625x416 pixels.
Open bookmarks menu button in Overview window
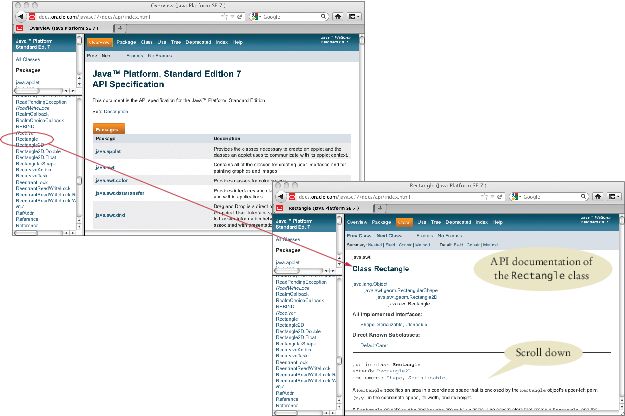click(354, 17)
